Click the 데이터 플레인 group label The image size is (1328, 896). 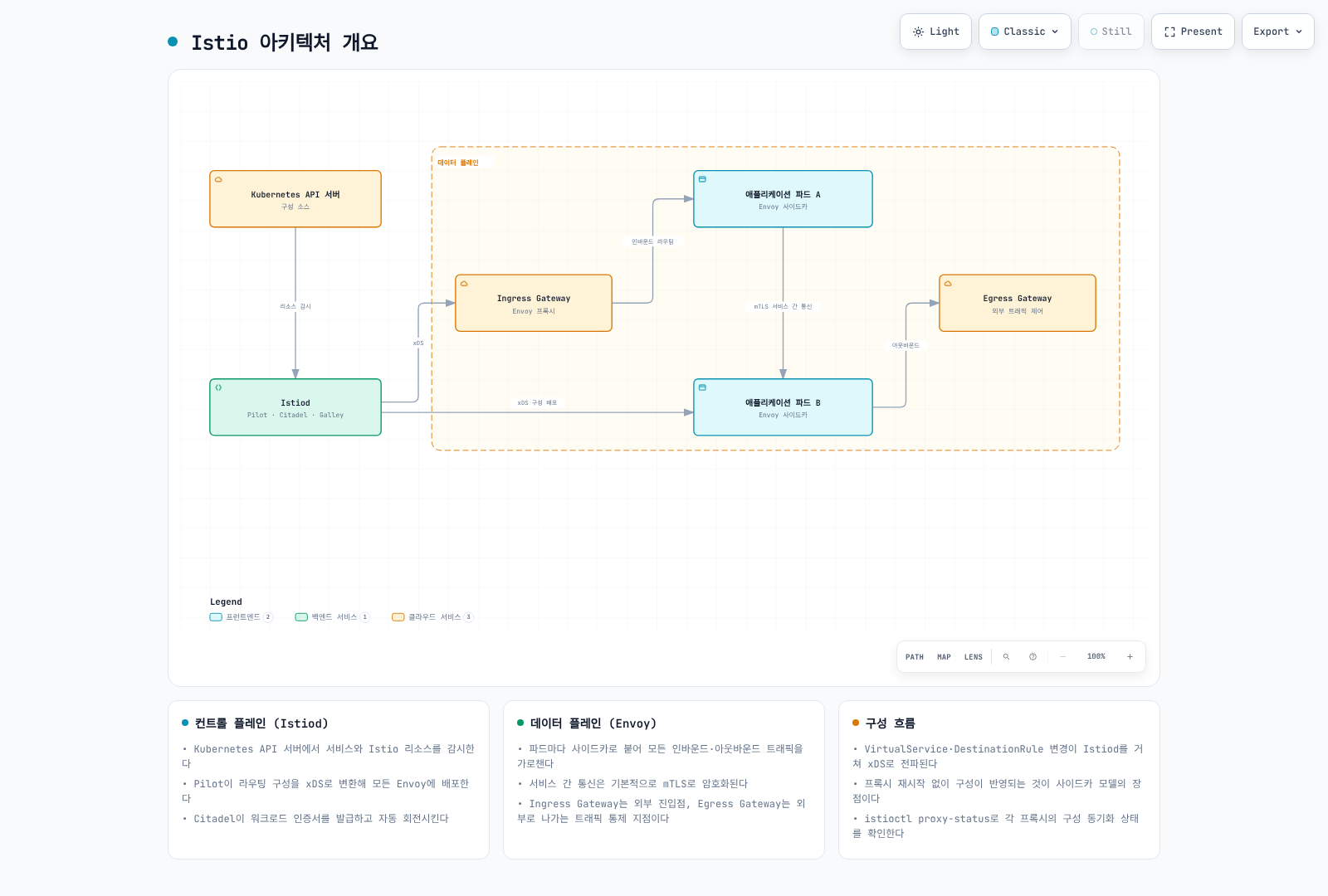(x=458, y=163)
